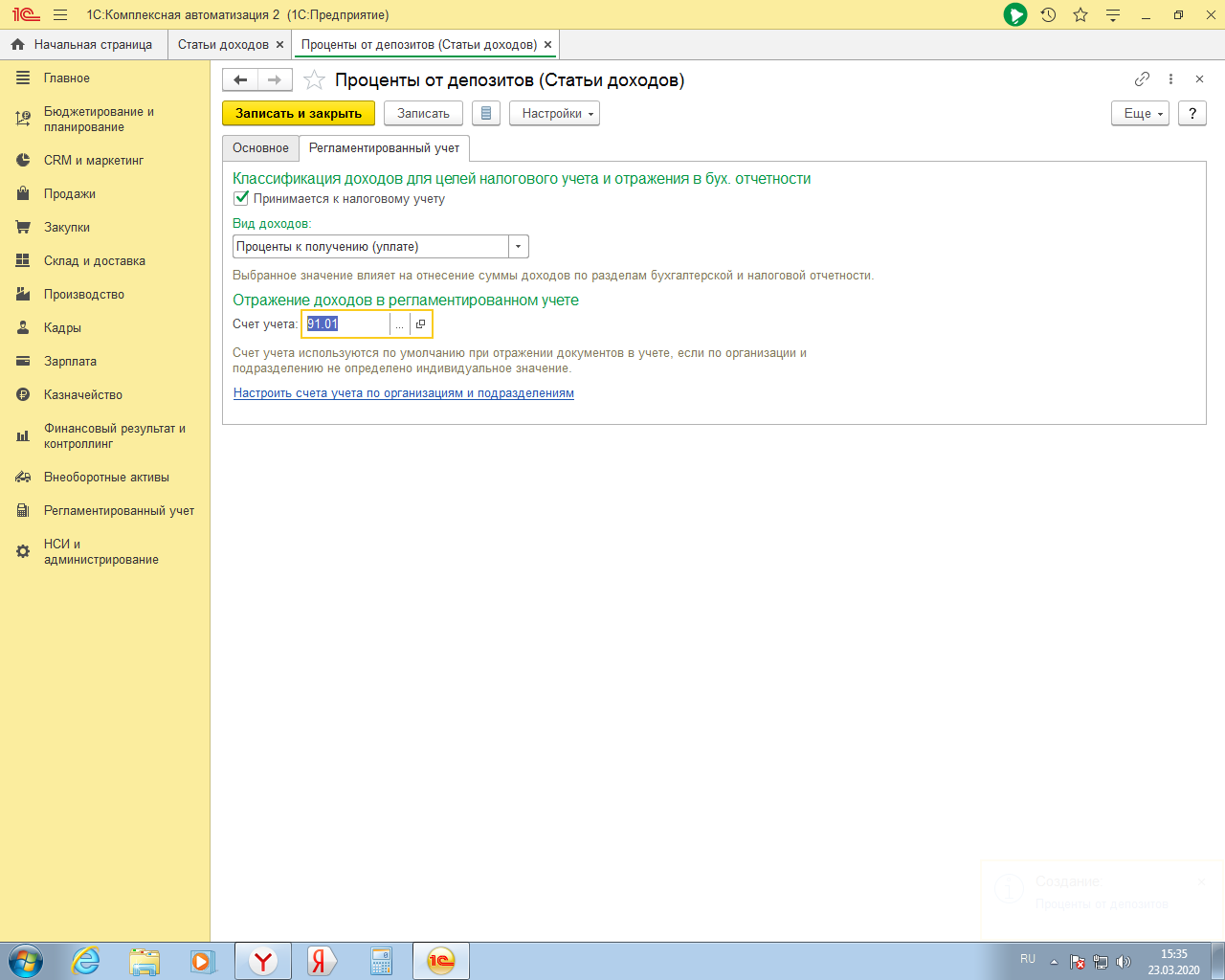Click the Yandex red Я taskbar icon
The width and height of the screenshot is (1225, 980).
coord(322,961)
